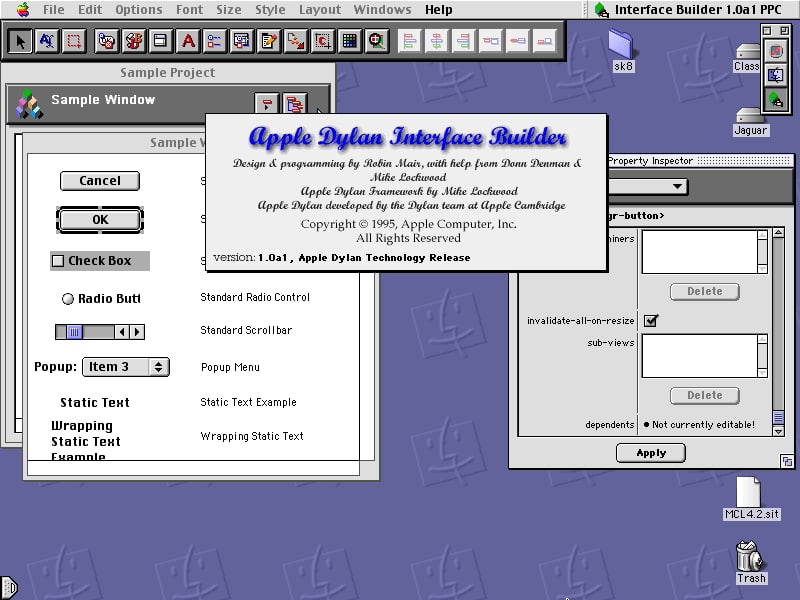Viewport: 800px width, 600px height.
Task: Click the sample scrollbar right arrow
Action: click(137, 332)
